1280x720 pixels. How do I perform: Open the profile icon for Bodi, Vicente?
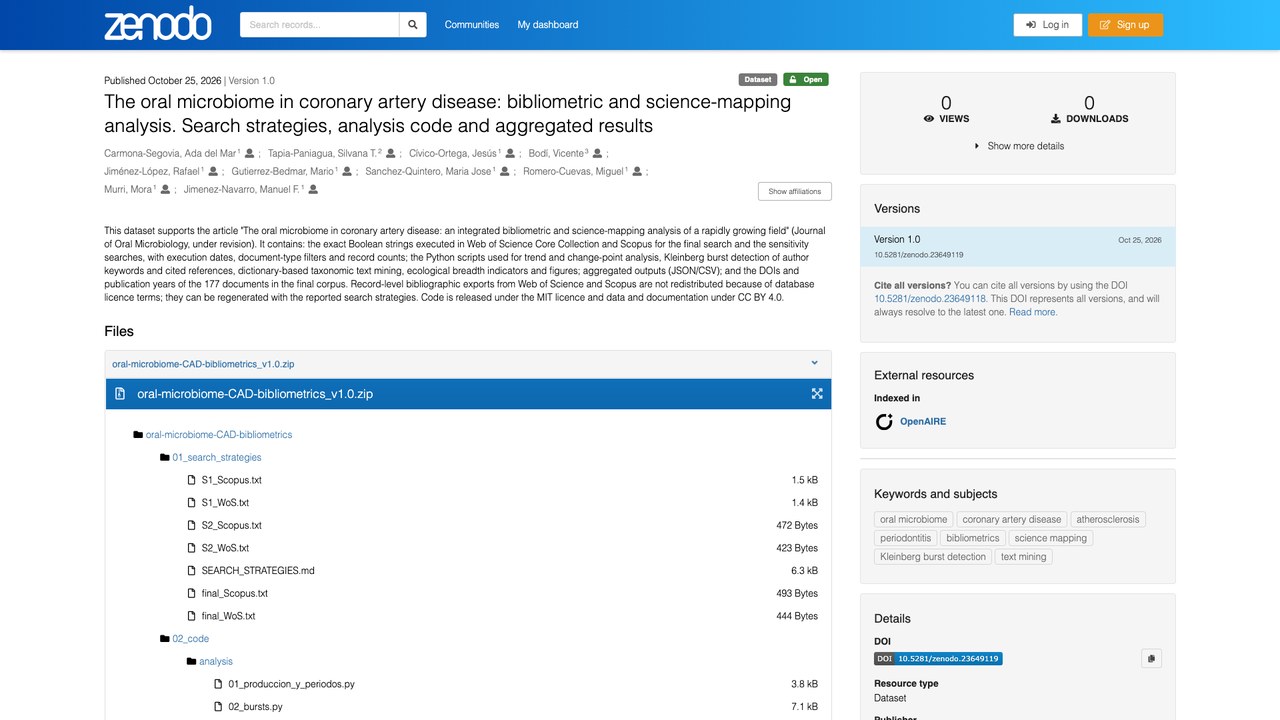[x=598, y=153]
